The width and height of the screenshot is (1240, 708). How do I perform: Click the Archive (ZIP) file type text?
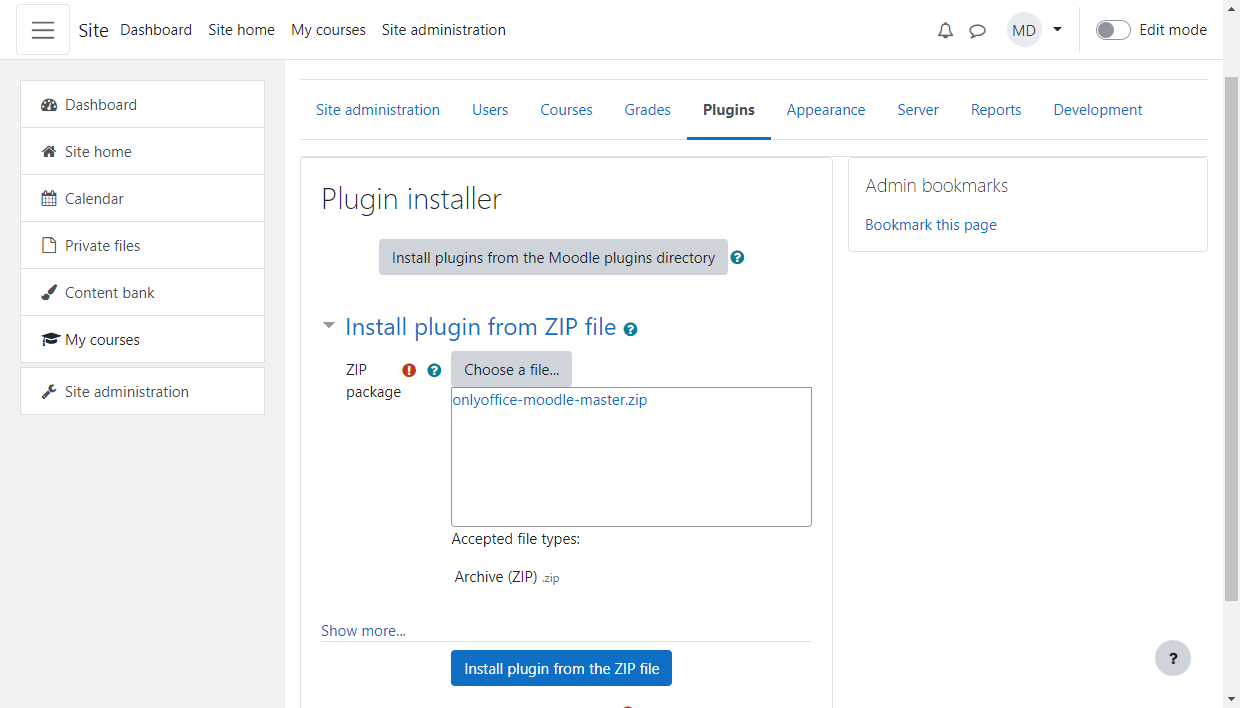tap(496, 577)
